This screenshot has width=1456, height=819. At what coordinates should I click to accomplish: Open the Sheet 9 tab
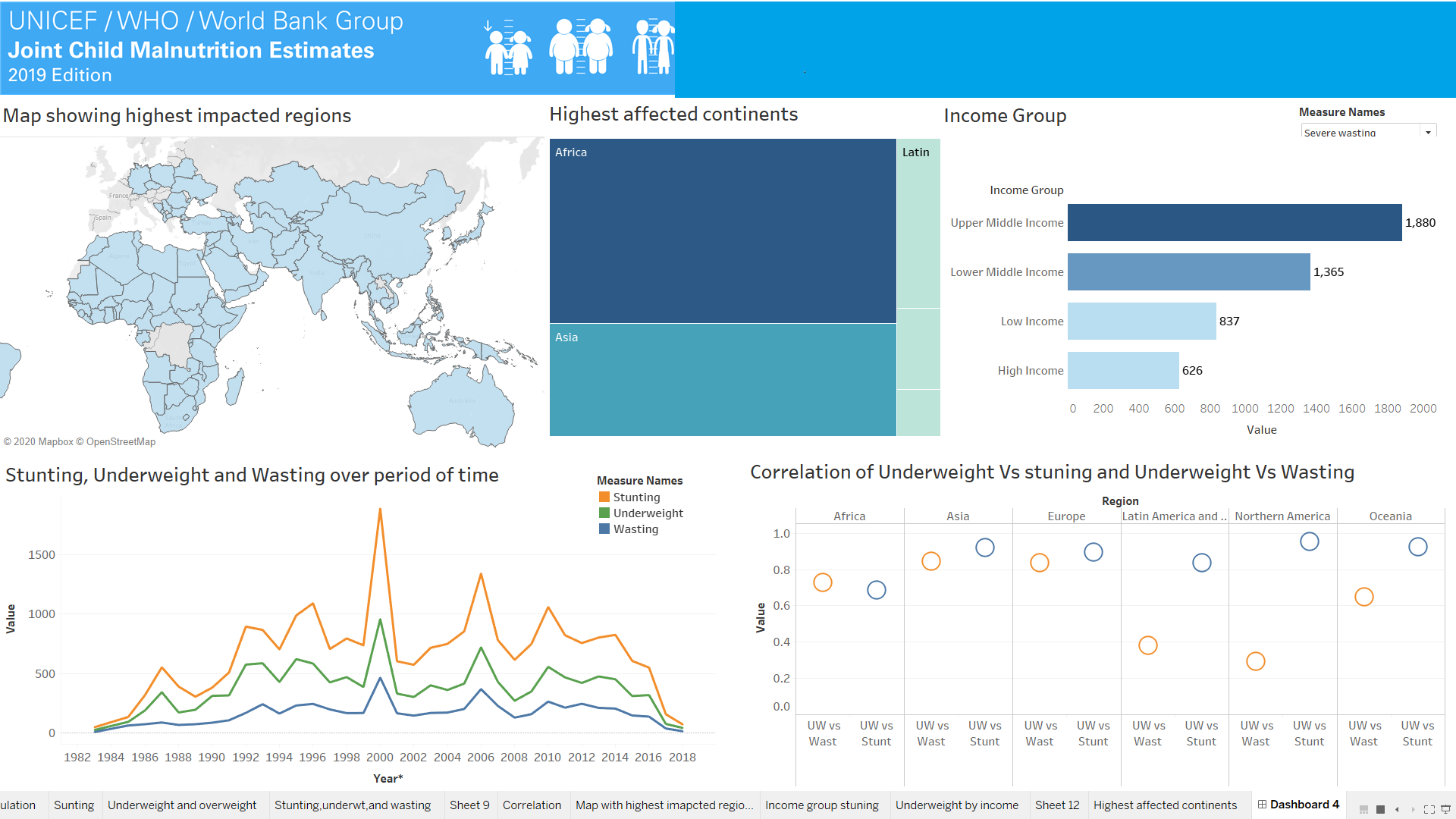469,805
